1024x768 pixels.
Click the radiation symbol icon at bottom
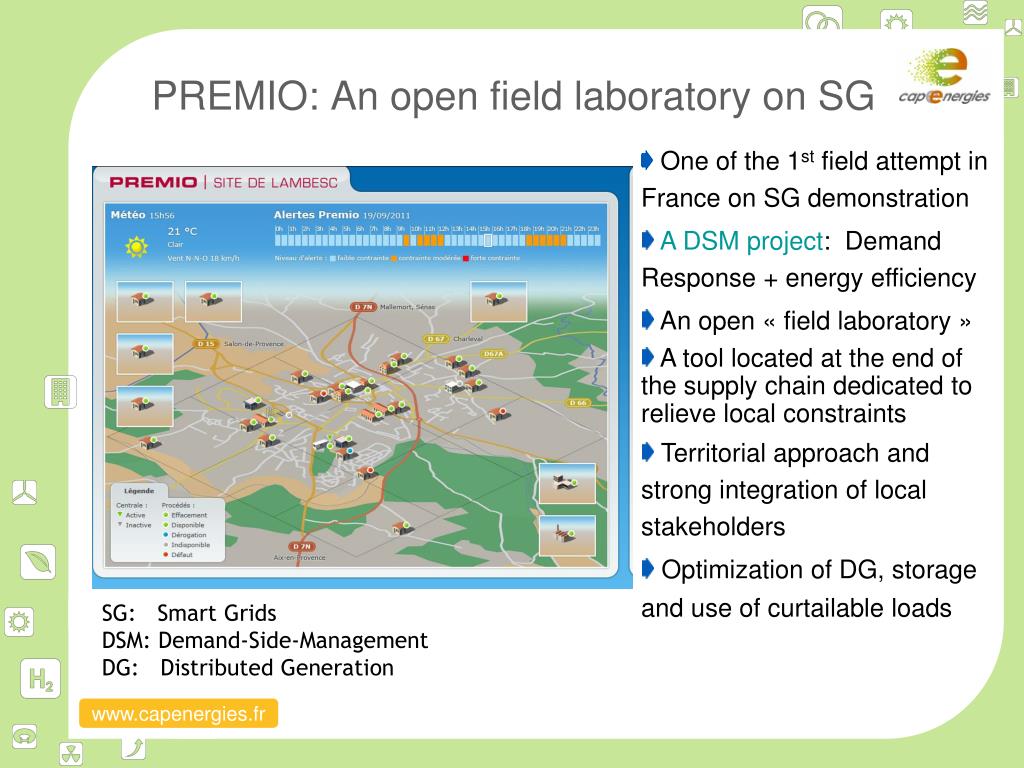(71, 754)
